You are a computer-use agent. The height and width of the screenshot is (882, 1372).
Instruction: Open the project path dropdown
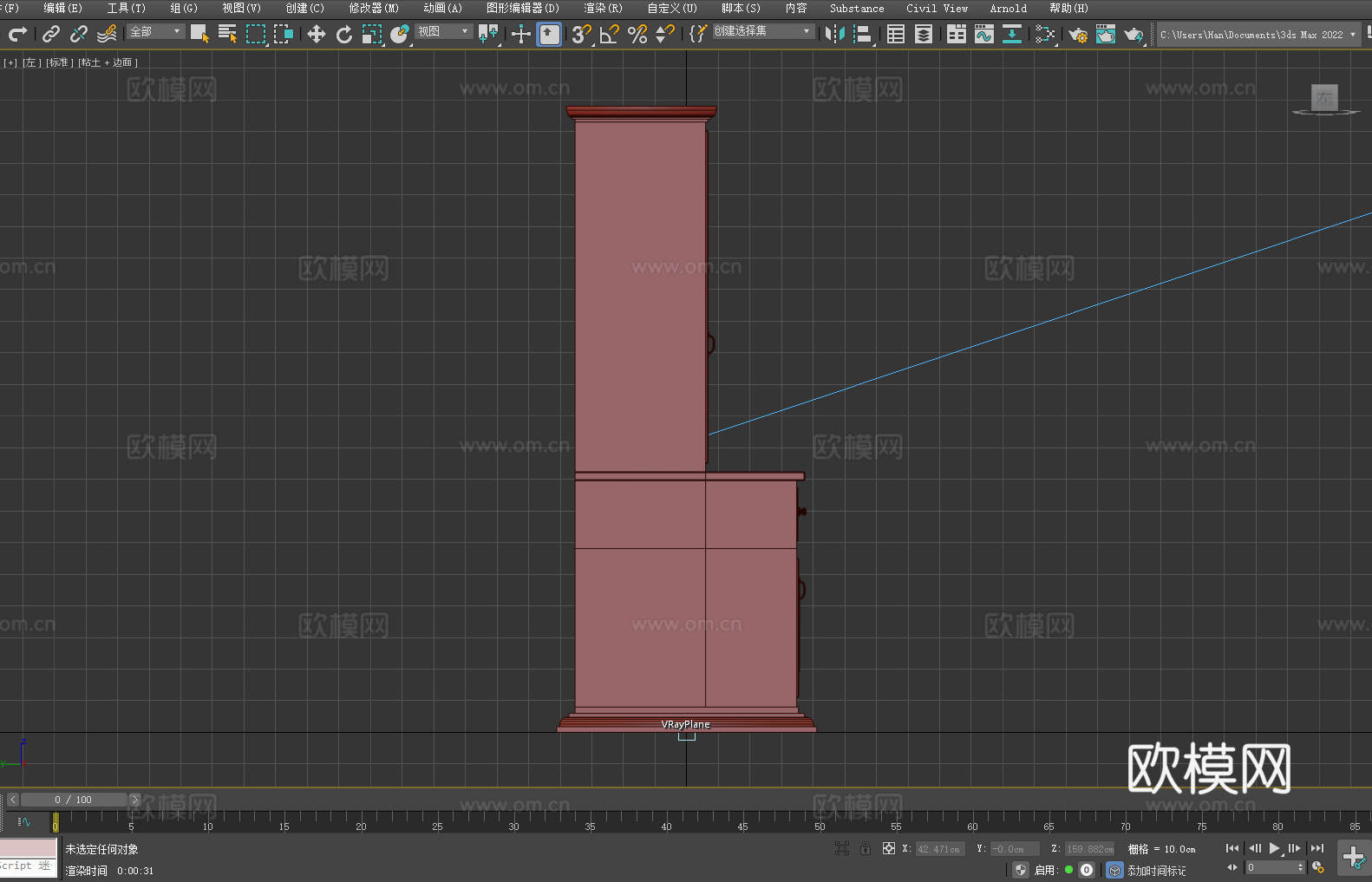coord(1258,35)
